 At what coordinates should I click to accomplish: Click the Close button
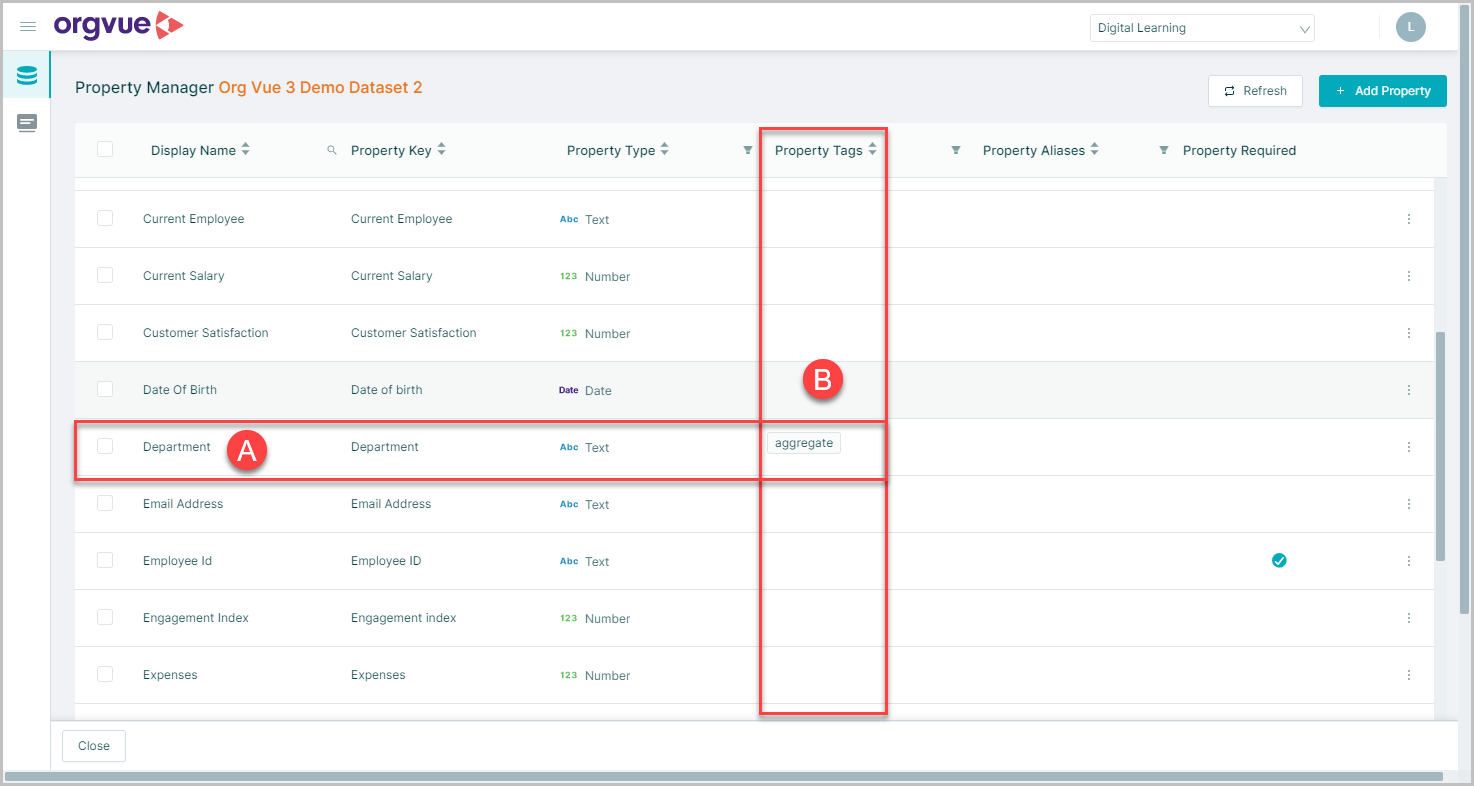pyautogui.click(x=94, y=746)
